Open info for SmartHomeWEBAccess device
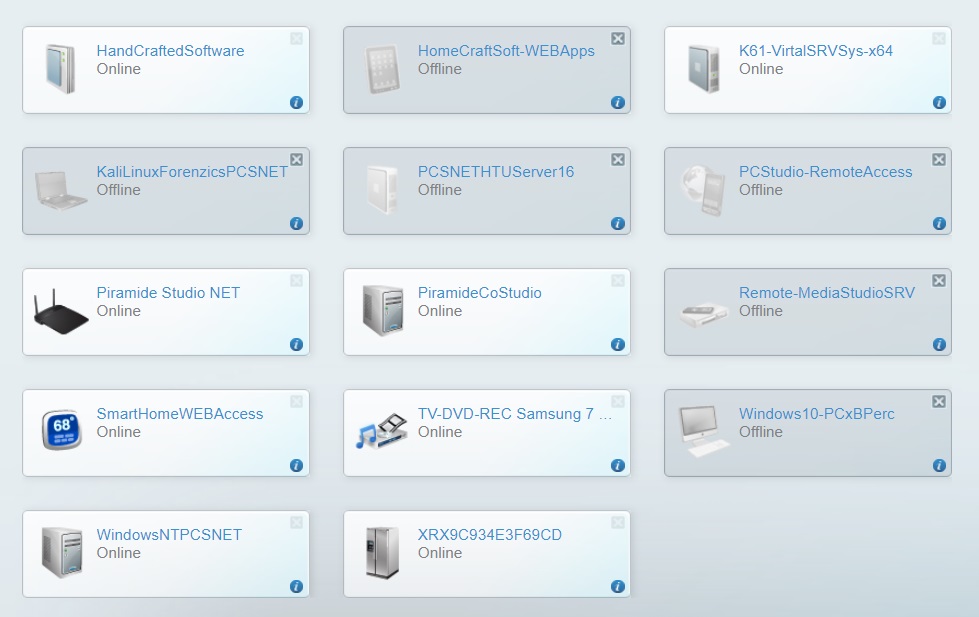979x617 pixels. tap(297, 465)
